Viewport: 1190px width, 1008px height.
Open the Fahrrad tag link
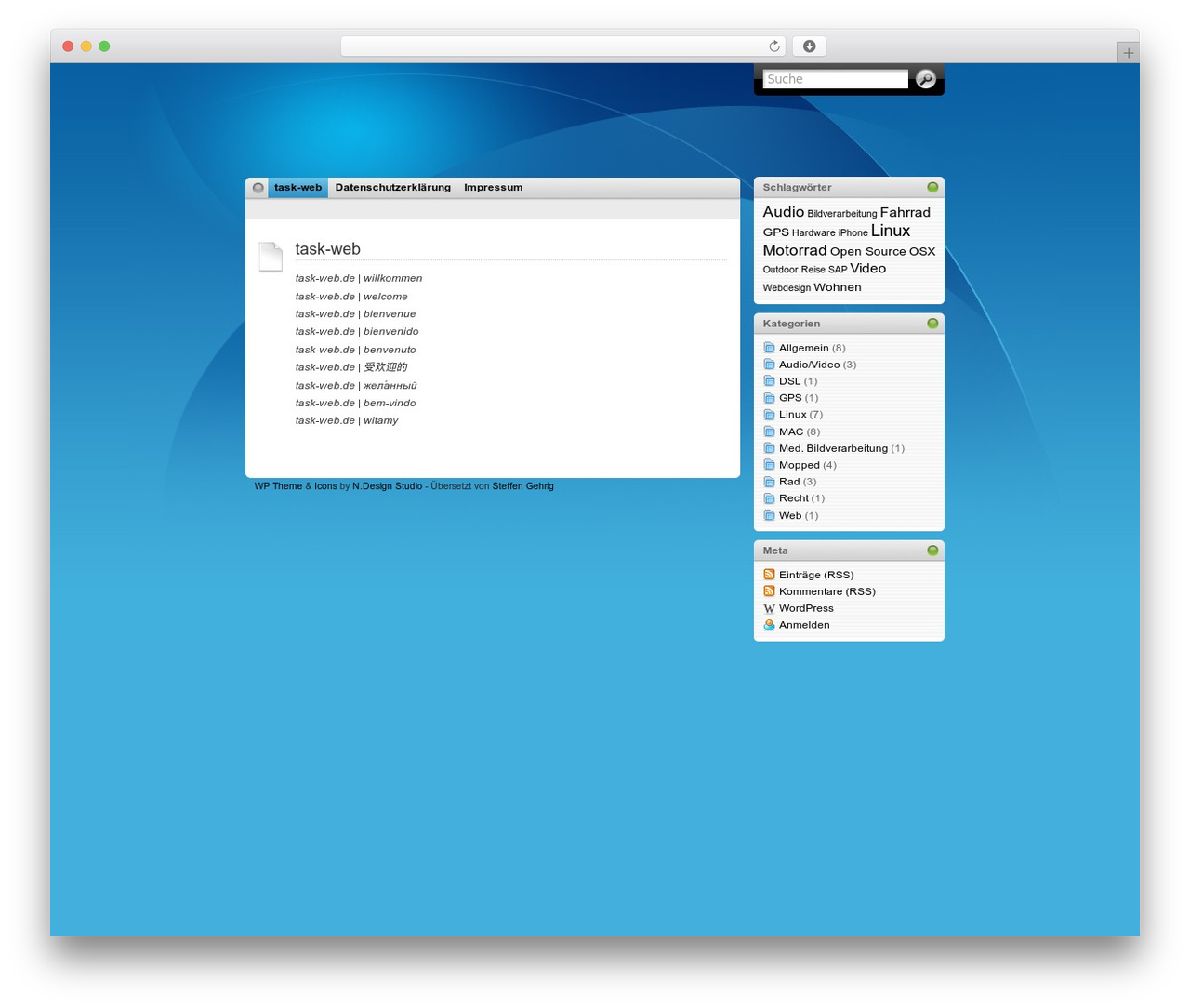pos(906,212)
